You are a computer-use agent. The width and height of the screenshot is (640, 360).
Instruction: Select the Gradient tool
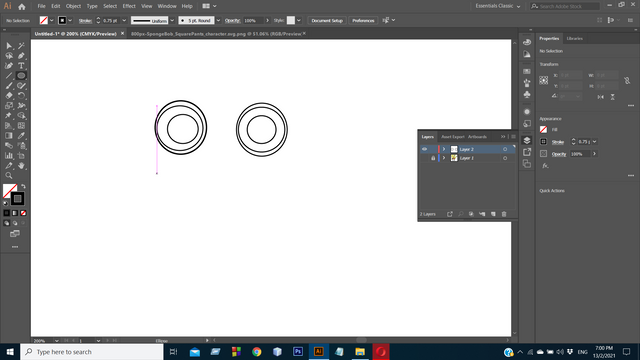(x=9, y=136)
